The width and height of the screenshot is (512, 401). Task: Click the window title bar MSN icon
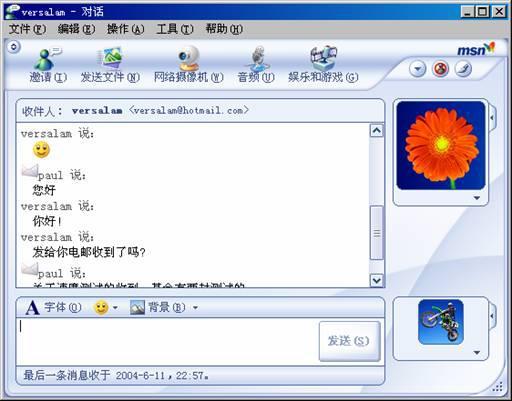(12, 11)
